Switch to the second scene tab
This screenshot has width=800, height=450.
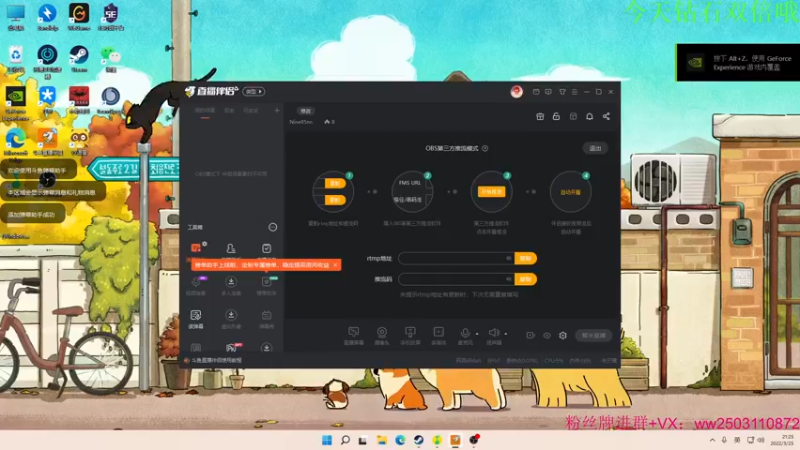tap(230, 110)
